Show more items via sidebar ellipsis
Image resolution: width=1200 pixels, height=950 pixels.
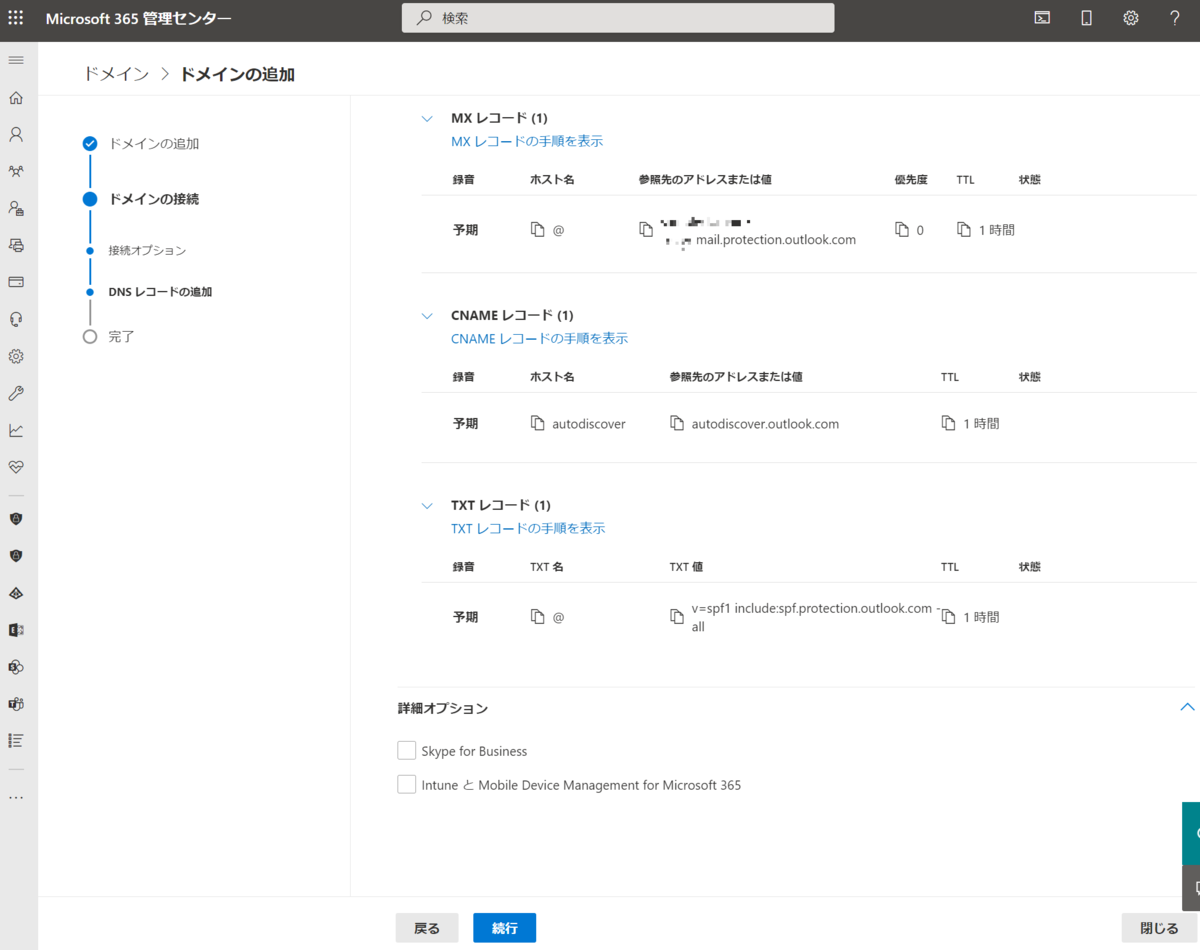click(x=16, y=798)
